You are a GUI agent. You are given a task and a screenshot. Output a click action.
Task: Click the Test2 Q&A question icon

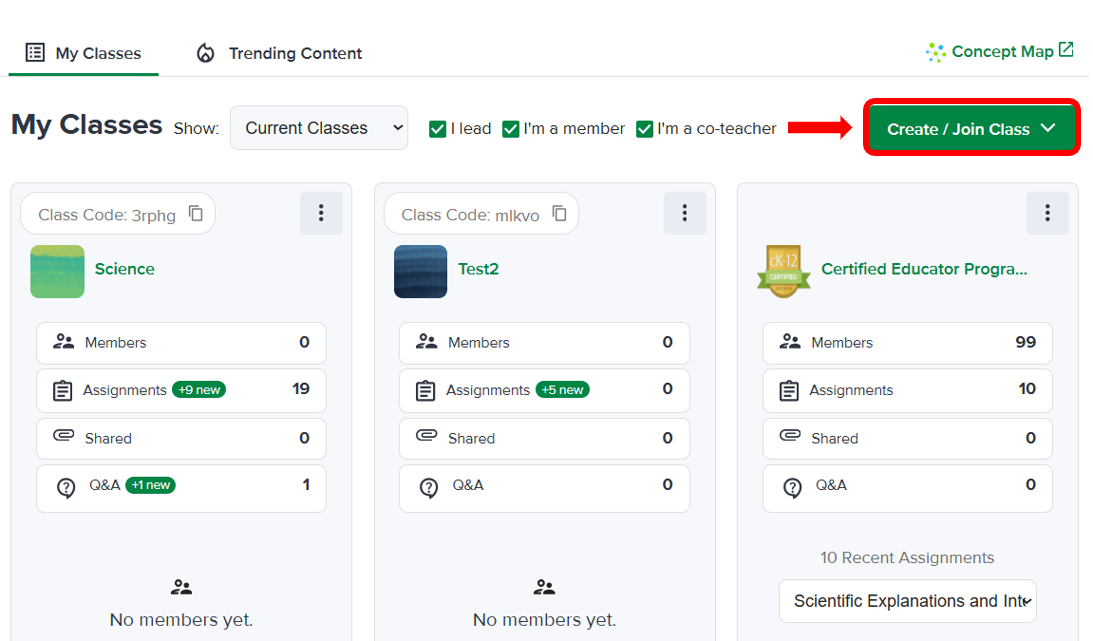(429, 488)
